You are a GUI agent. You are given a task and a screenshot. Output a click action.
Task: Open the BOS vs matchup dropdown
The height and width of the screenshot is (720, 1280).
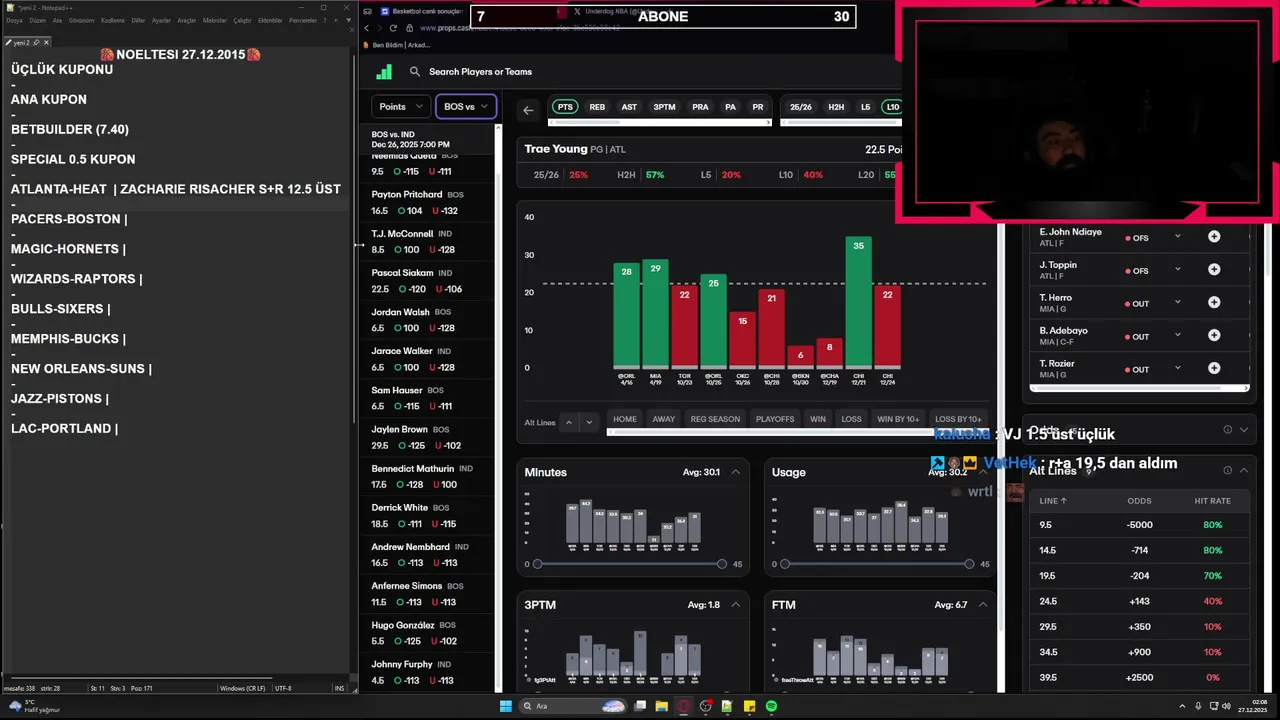466,107
